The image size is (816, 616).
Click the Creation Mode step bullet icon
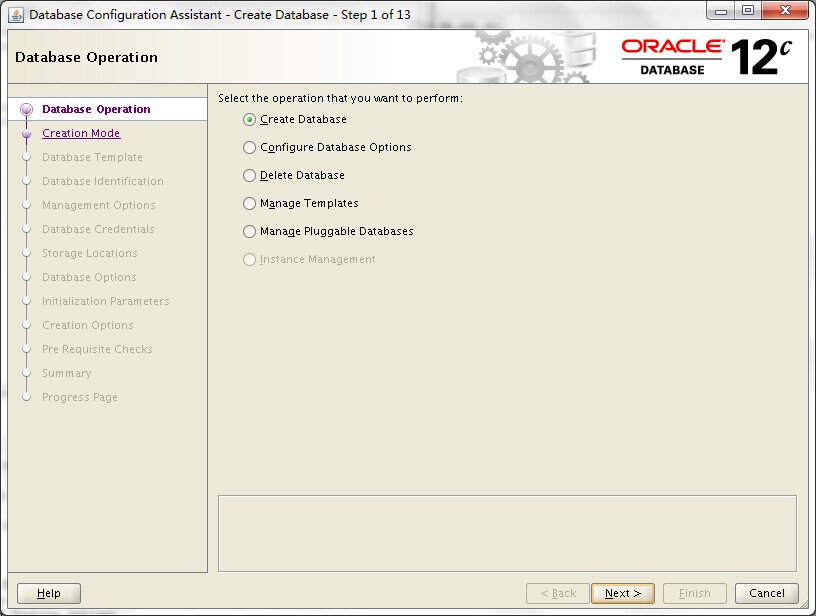(27, 134)
